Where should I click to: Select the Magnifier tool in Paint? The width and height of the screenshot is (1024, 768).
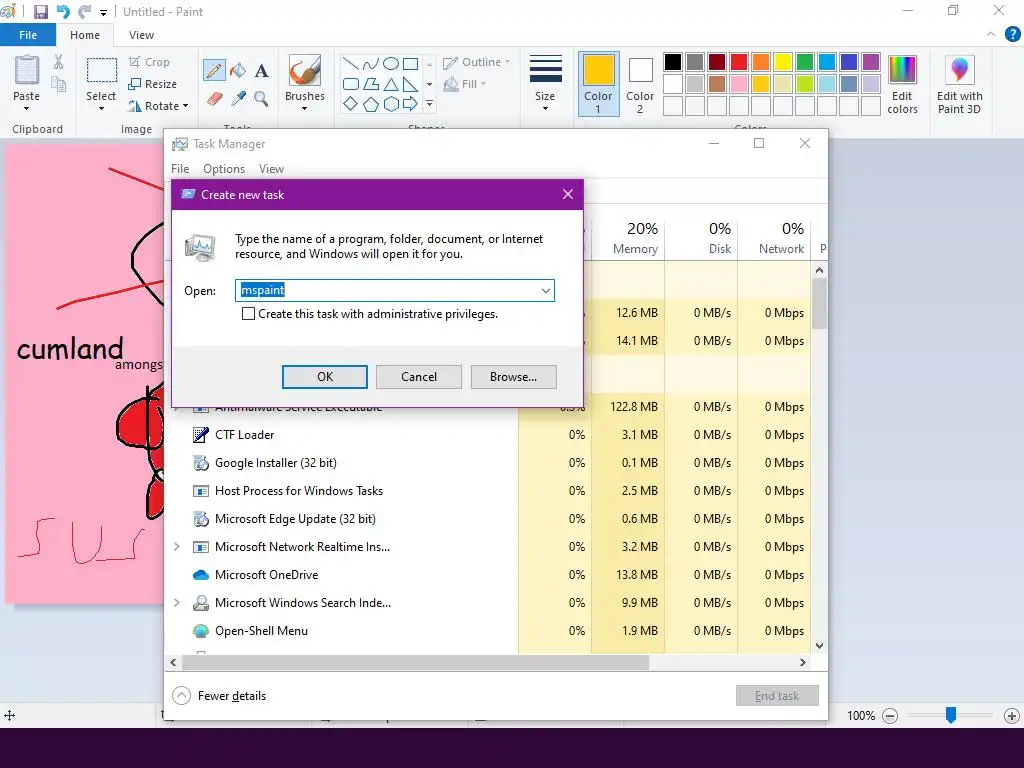point(261,99)
